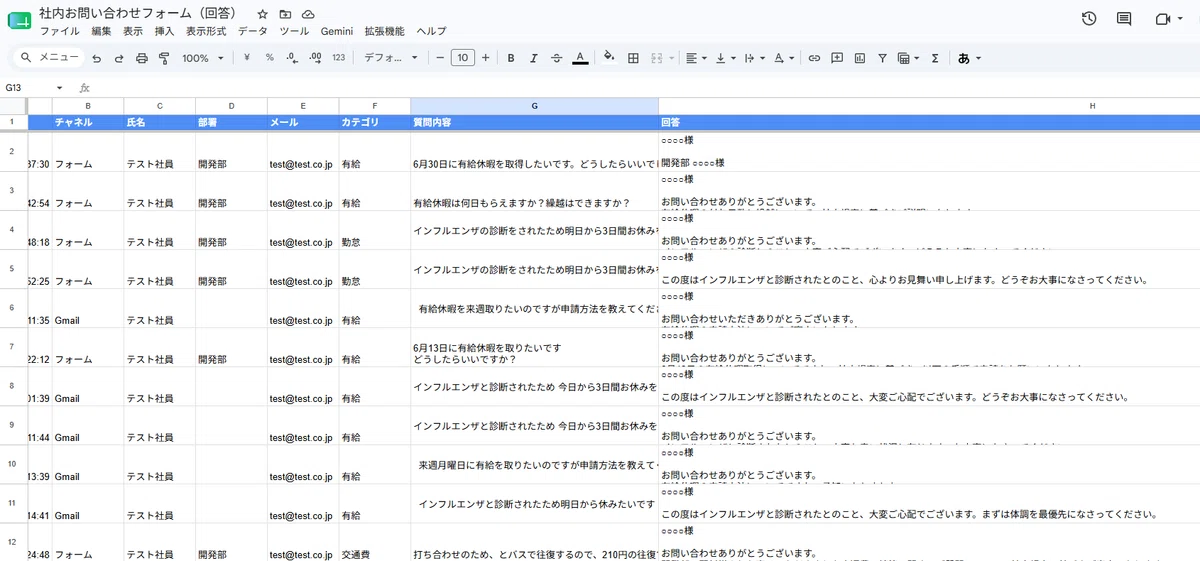Format as currency with ¥ button

click(247, 58)
